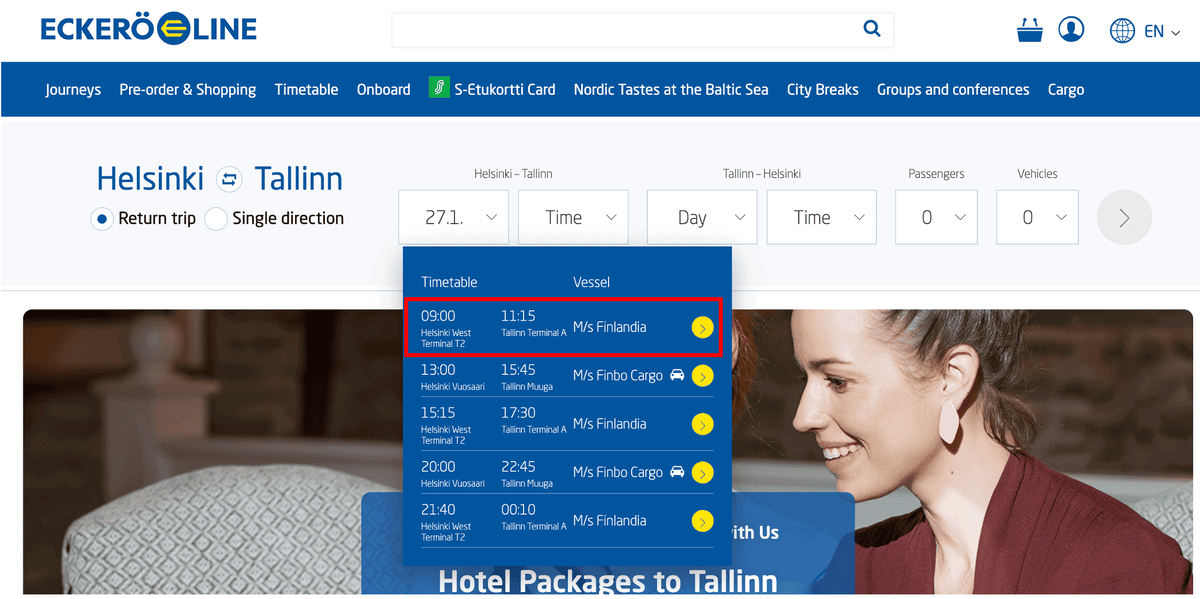
Task: Click the round grey next arrow button
Action: pos(1124,217)
